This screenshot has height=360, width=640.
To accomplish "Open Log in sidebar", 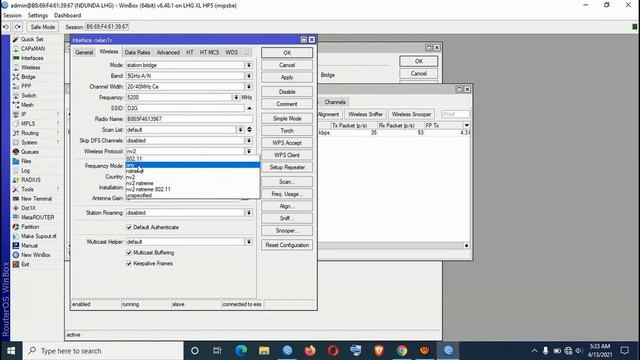I will pos(25,171).
